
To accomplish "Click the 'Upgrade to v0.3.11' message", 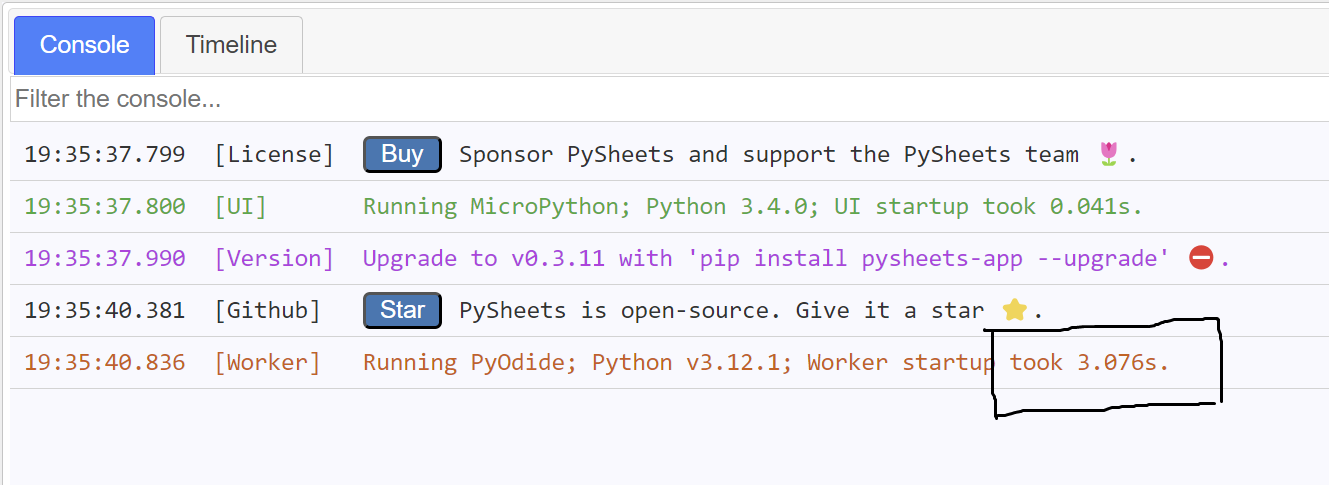I will (766, 258).
